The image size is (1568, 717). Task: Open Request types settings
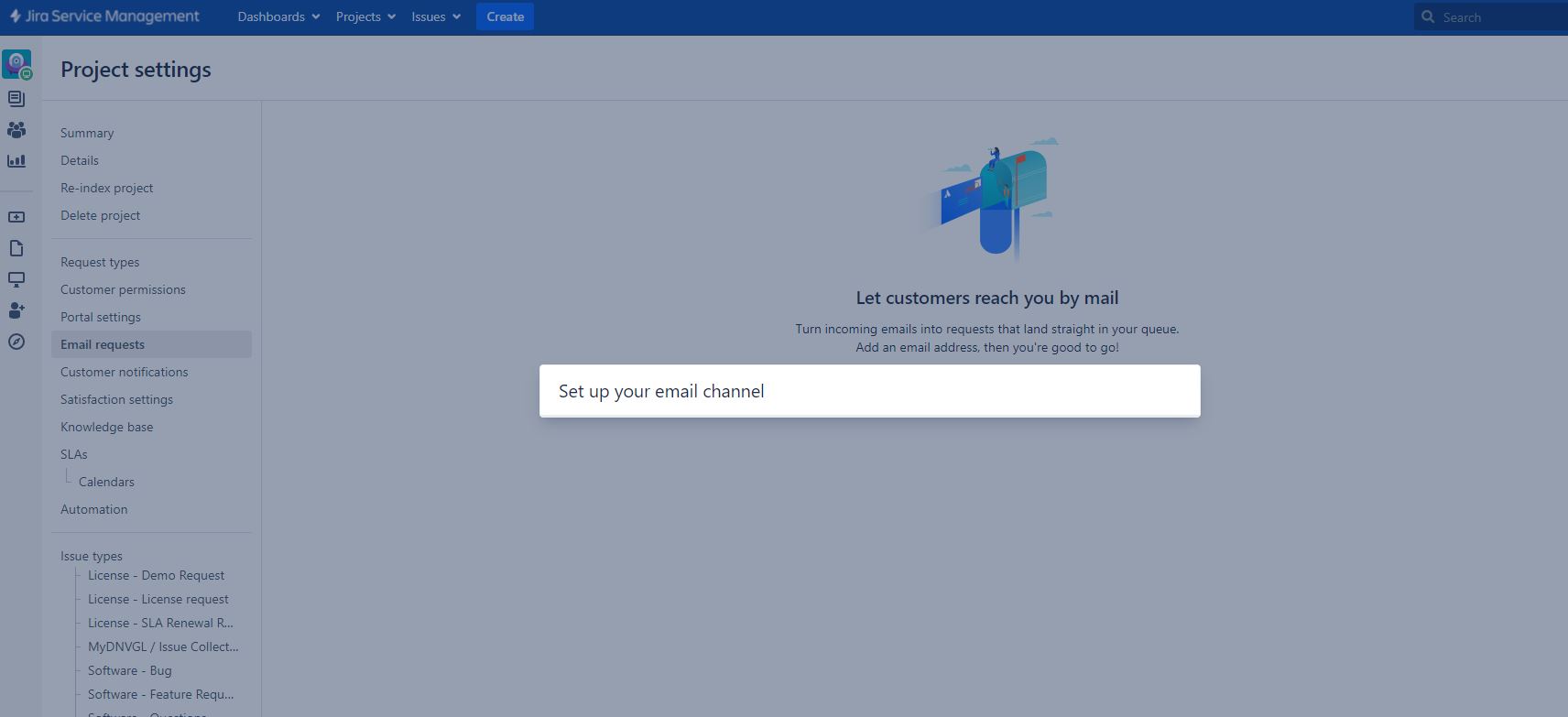point(100,262)
